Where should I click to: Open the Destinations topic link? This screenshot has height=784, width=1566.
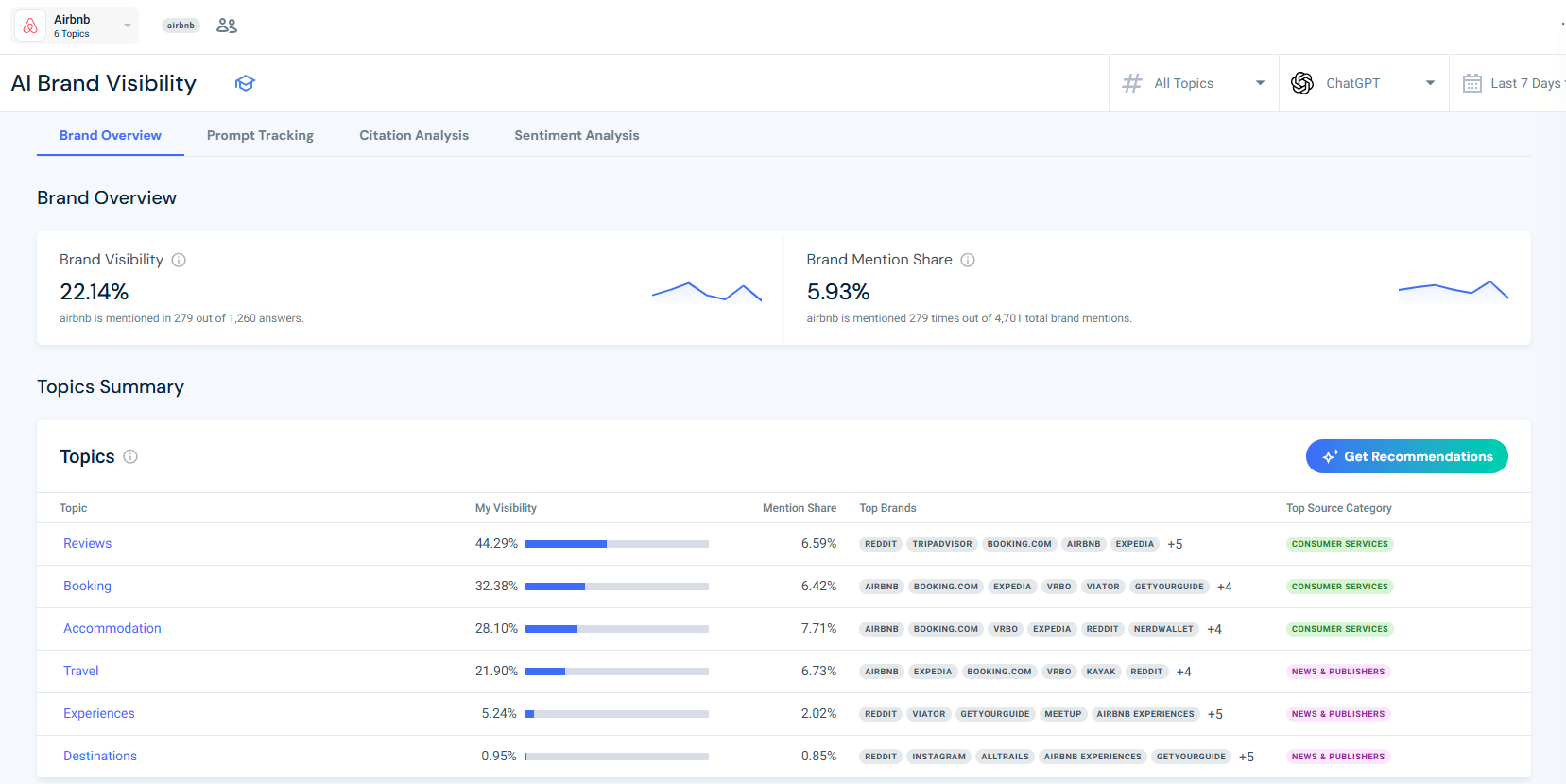100,756
